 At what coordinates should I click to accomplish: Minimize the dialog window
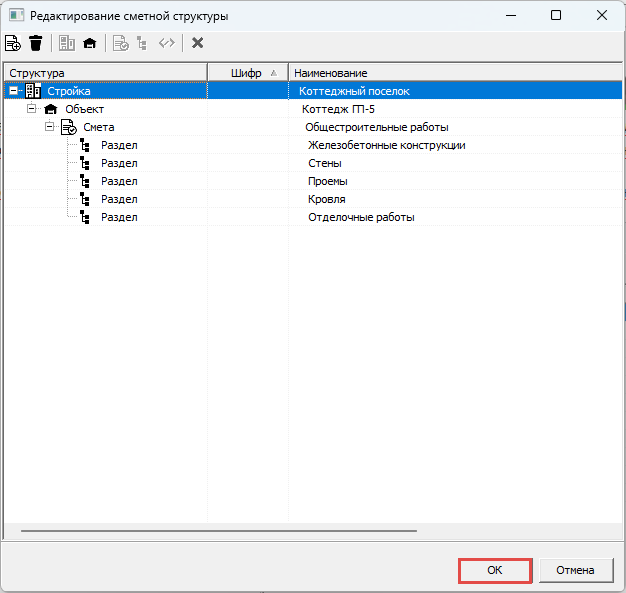pyautogui.click(x=511, y=15)
